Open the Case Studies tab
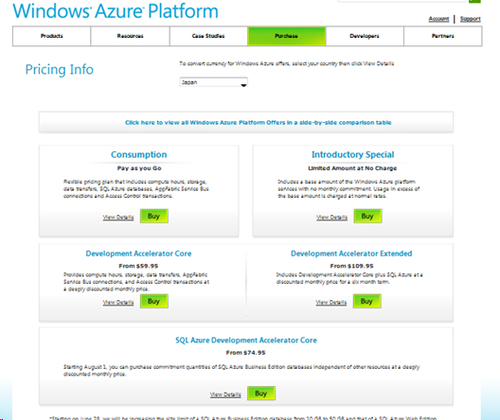500x420 pixels. coord(208,36)
